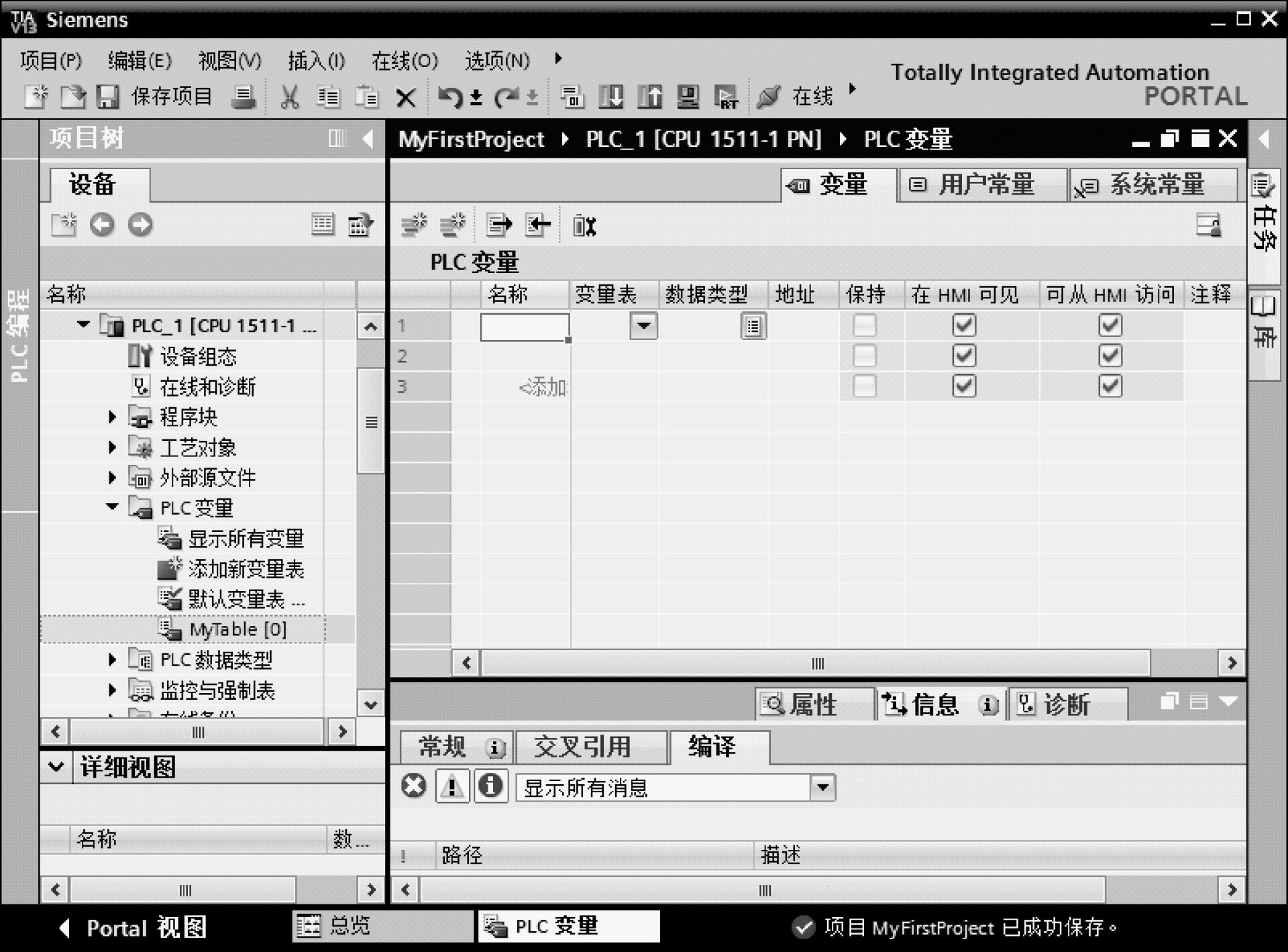Click the warnings filter icon in compile pane
This screenshot has width=1288, height=952.
pos(452,785)
